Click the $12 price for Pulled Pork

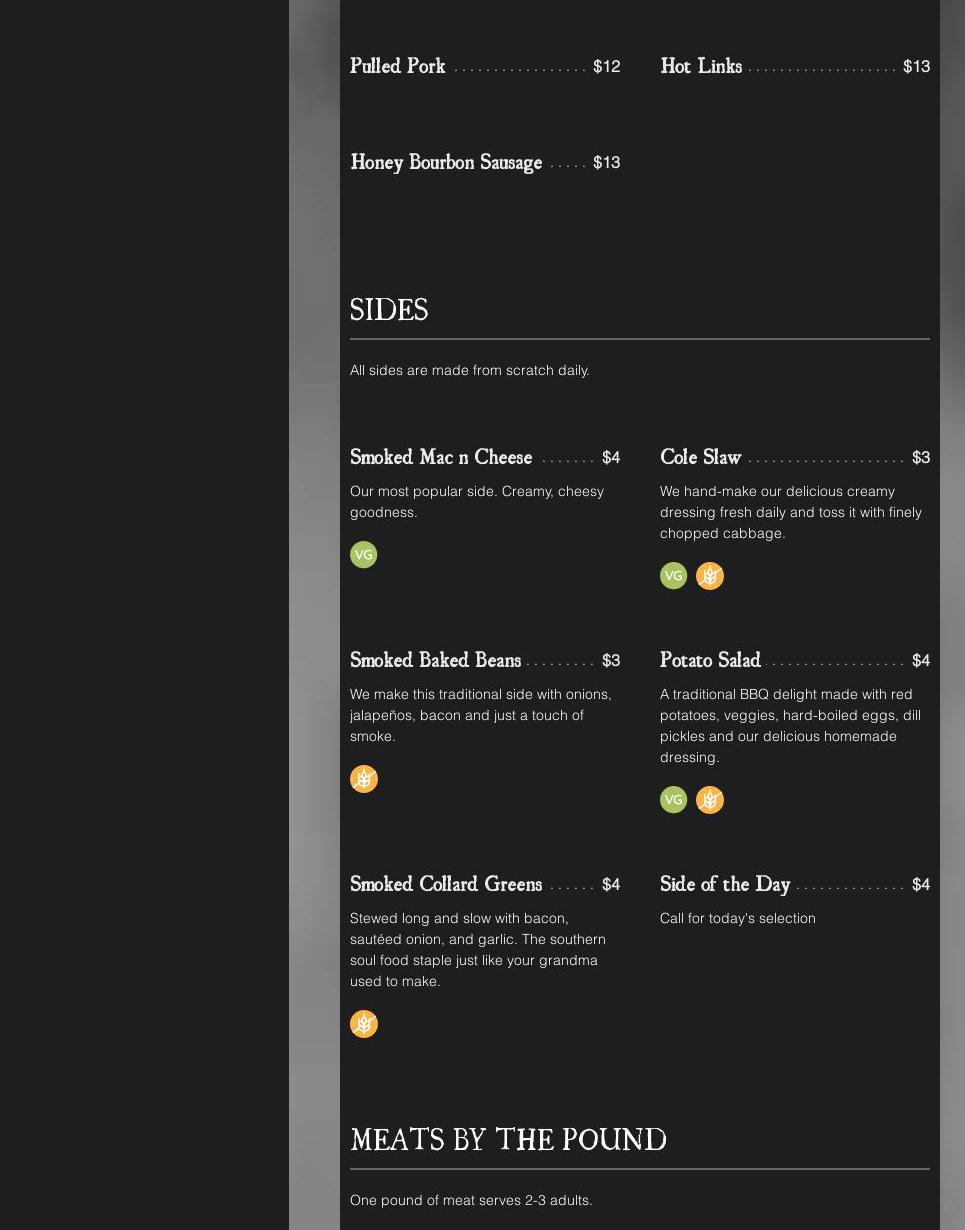(x=606, y=66)
